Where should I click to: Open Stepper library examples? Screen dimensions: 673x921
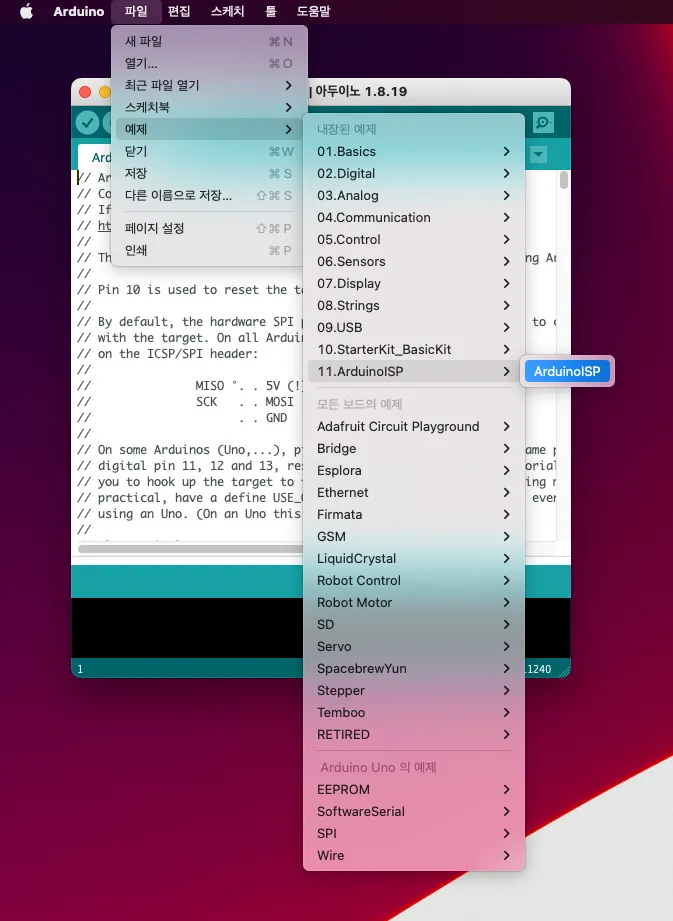coord(413,691)
